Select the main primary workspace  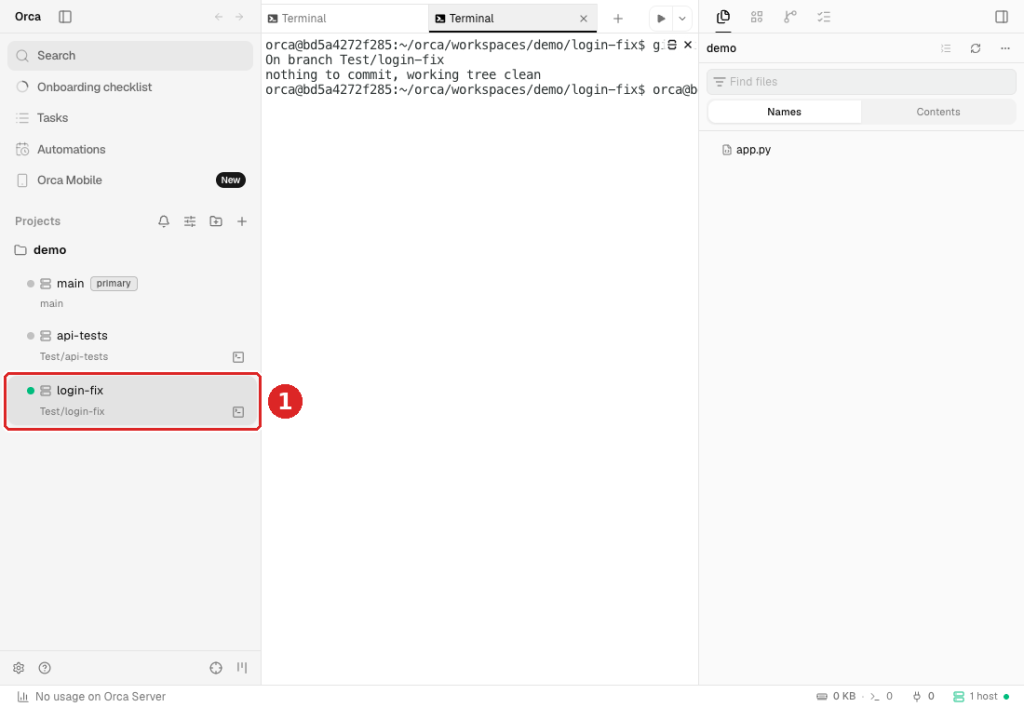130,292
